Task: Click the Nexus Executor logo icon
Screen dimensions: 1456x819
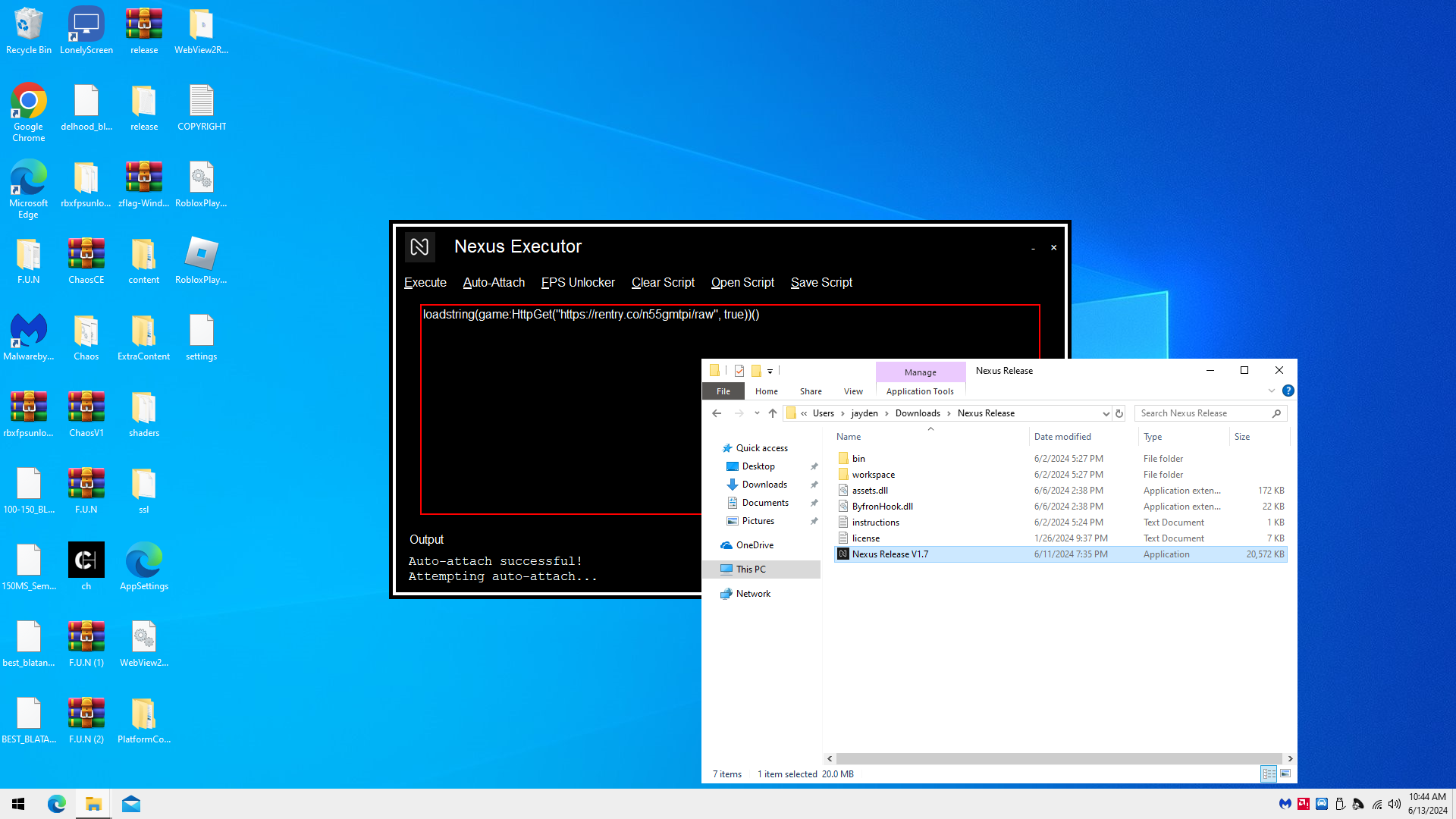Action: tap(419, 246)
